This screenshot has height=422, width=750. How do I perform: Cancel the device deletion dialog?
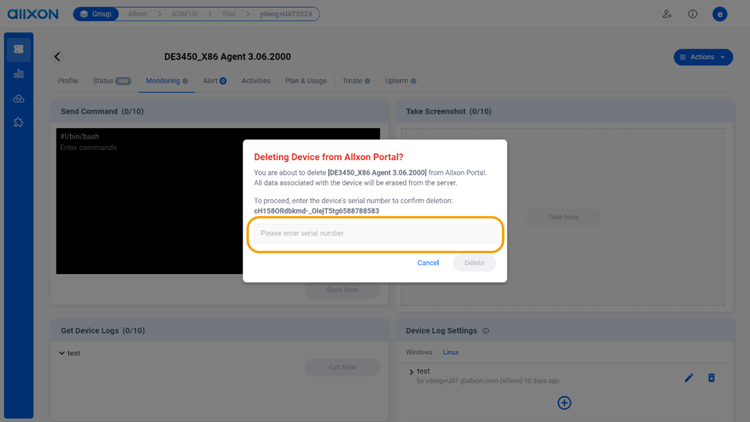[428, 263]
